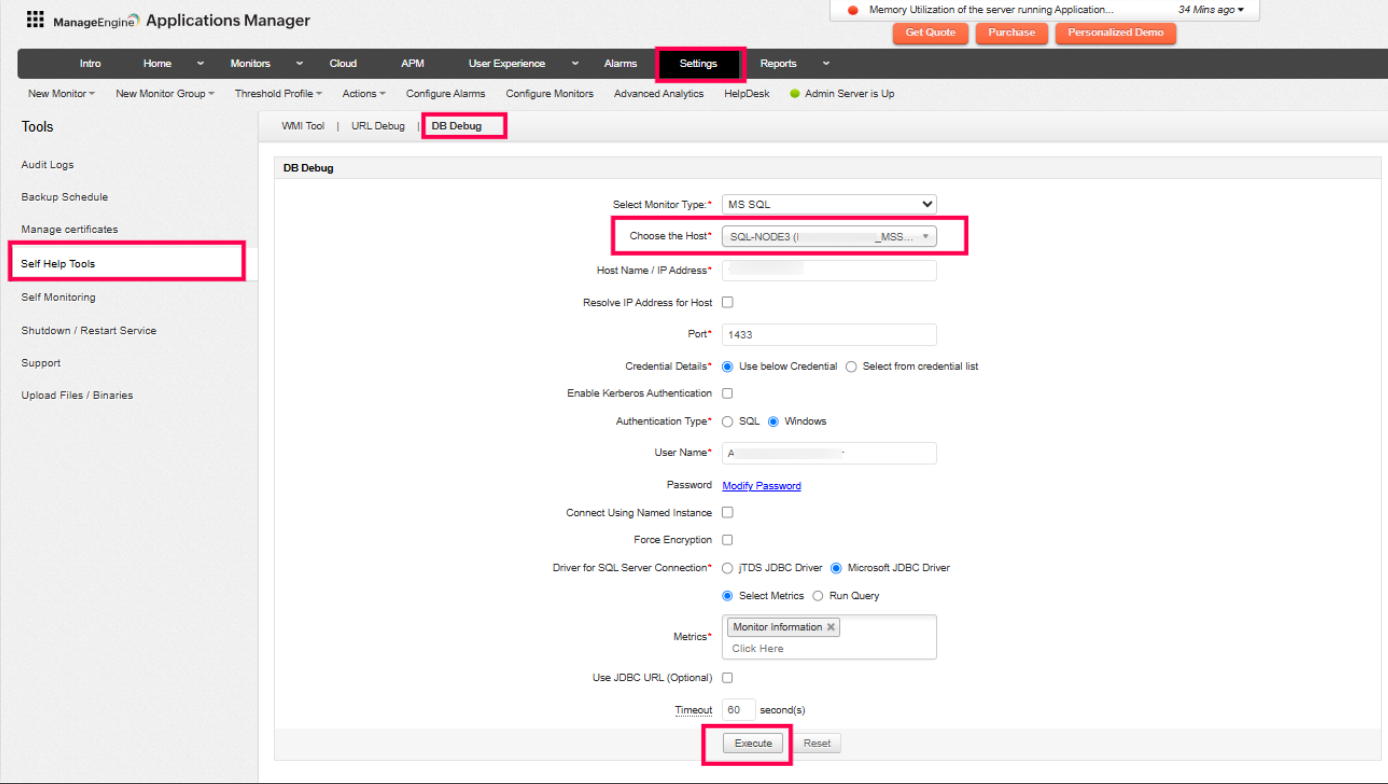Open the Cloud tab
The image size is (1388, 784).
(343, 64)
